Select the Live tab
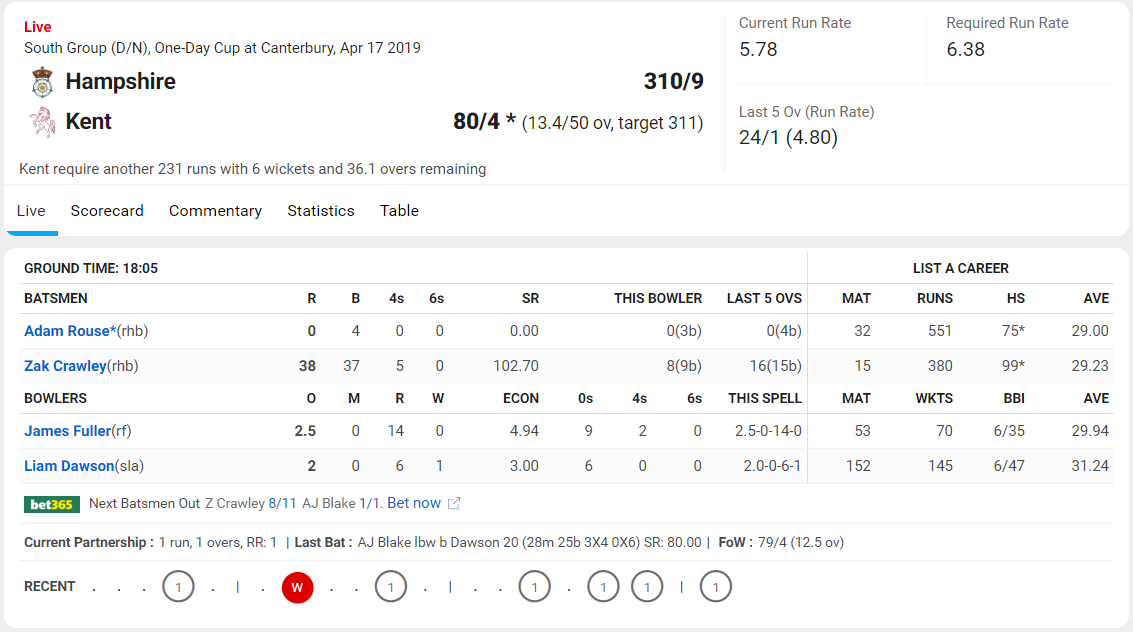The image size is (1133, 632). (31, 211)
